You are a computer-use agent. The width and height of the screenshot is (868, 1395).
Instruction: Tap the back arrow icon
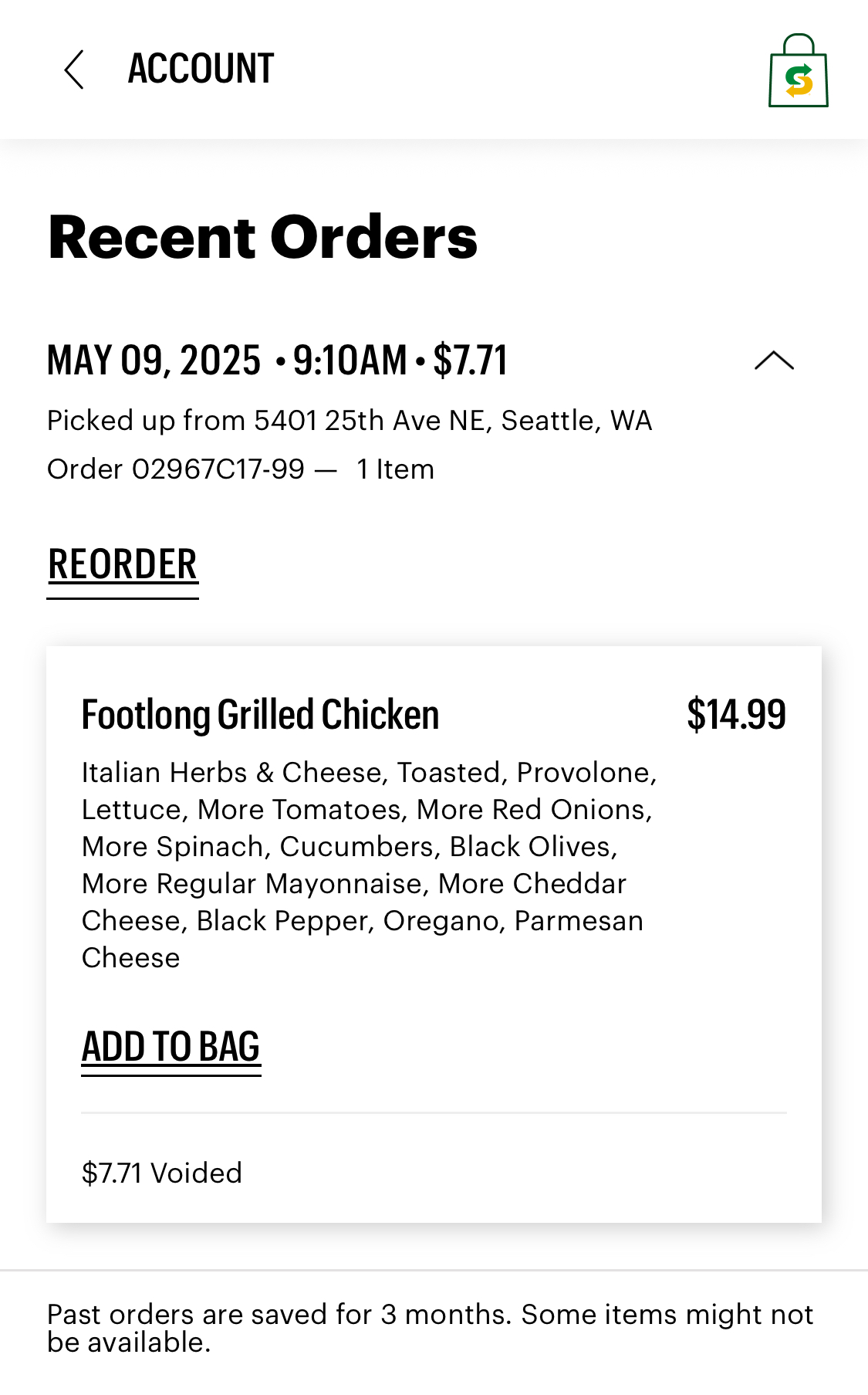74,70
